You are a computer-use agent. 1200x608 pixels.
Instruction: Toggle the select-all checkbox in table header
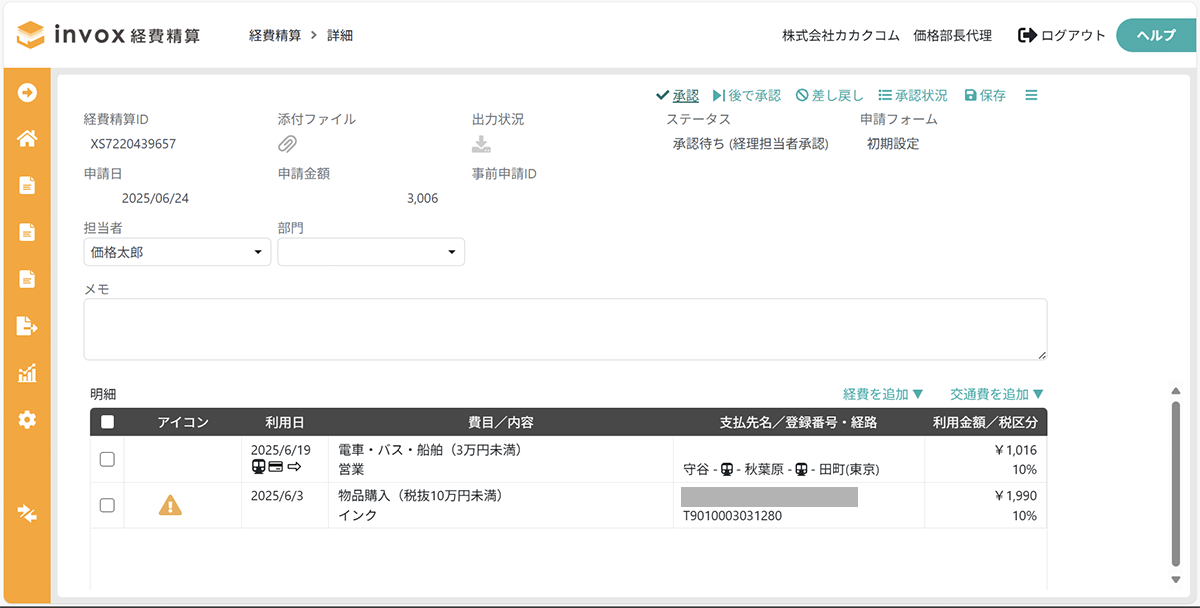tap(108, 422)
